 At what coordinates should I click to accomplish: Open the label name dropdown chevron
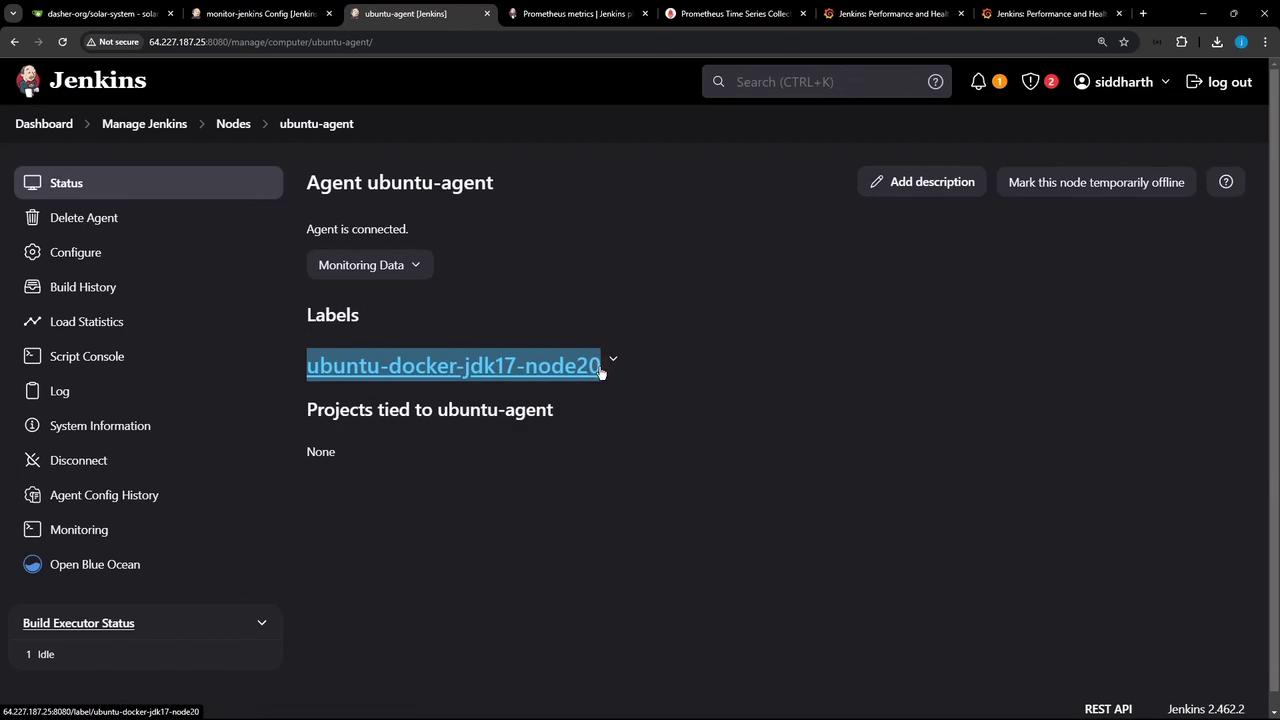click(613, 358)
